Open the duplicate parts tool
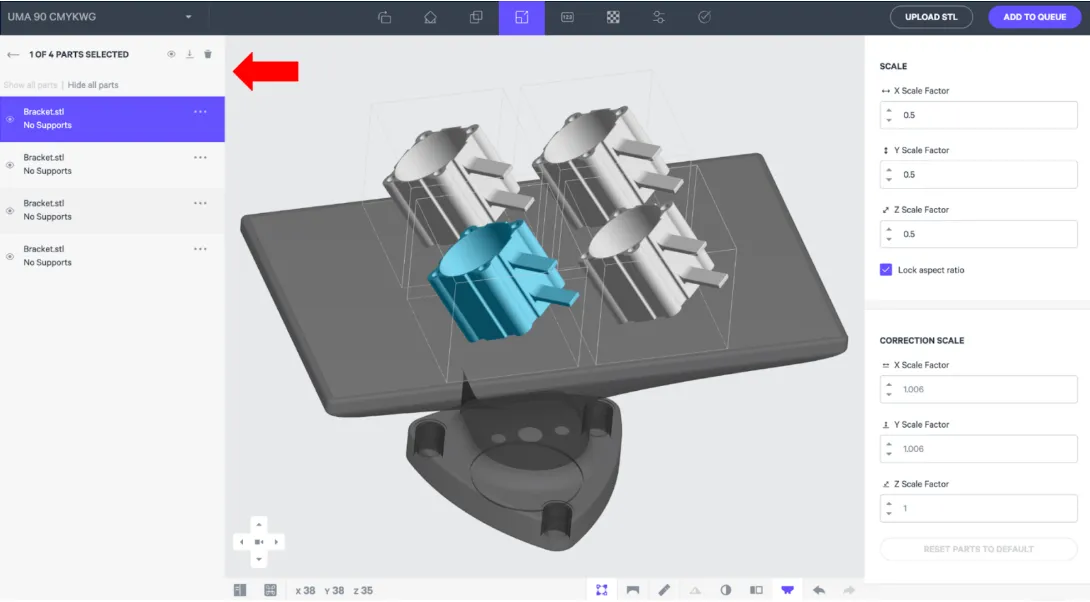 pos(476,17)
